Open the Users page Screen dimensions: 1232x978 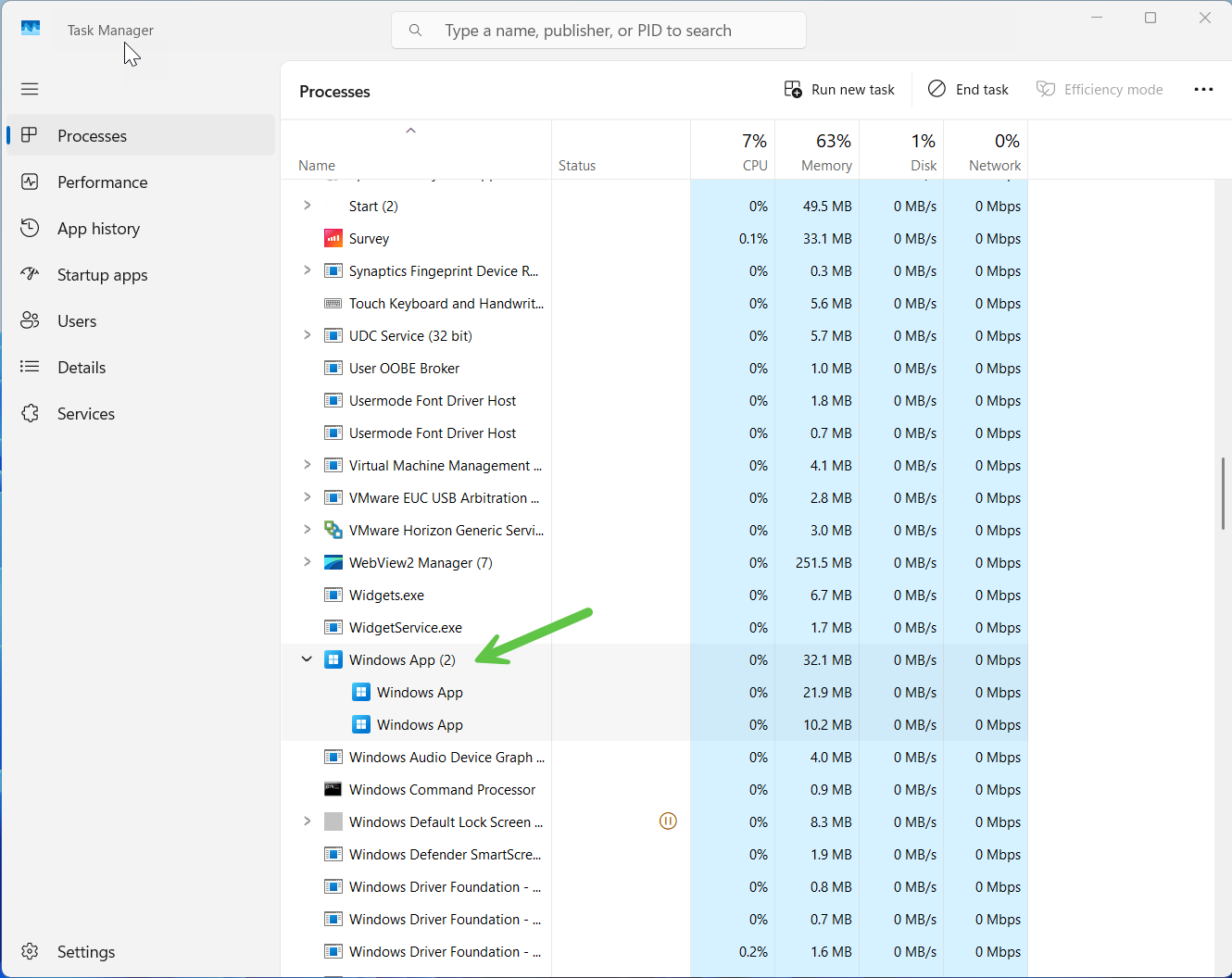(x=141, y=320)
